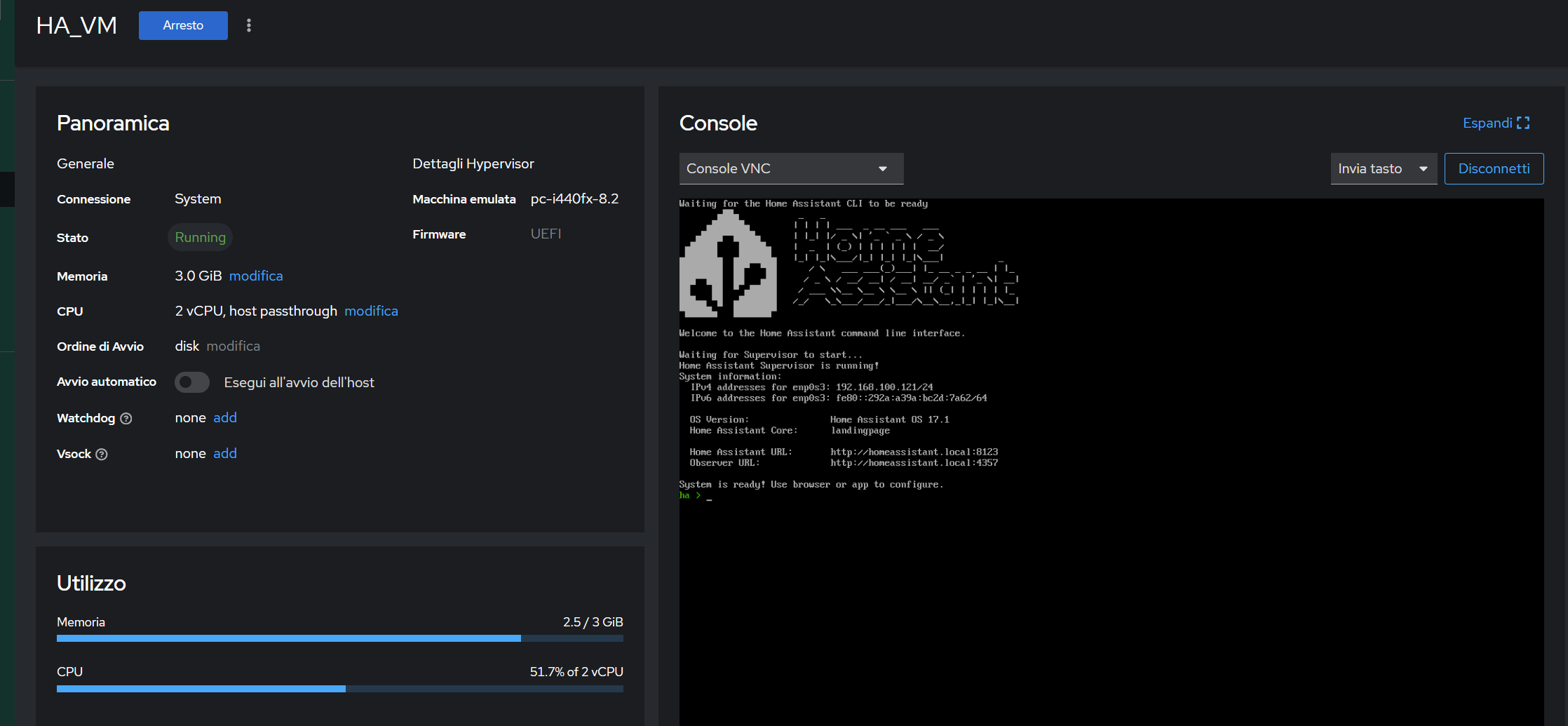Open the Console VNC type dropdown
Viewport: 1568px width, 726px height.
[x=790, y=169]
